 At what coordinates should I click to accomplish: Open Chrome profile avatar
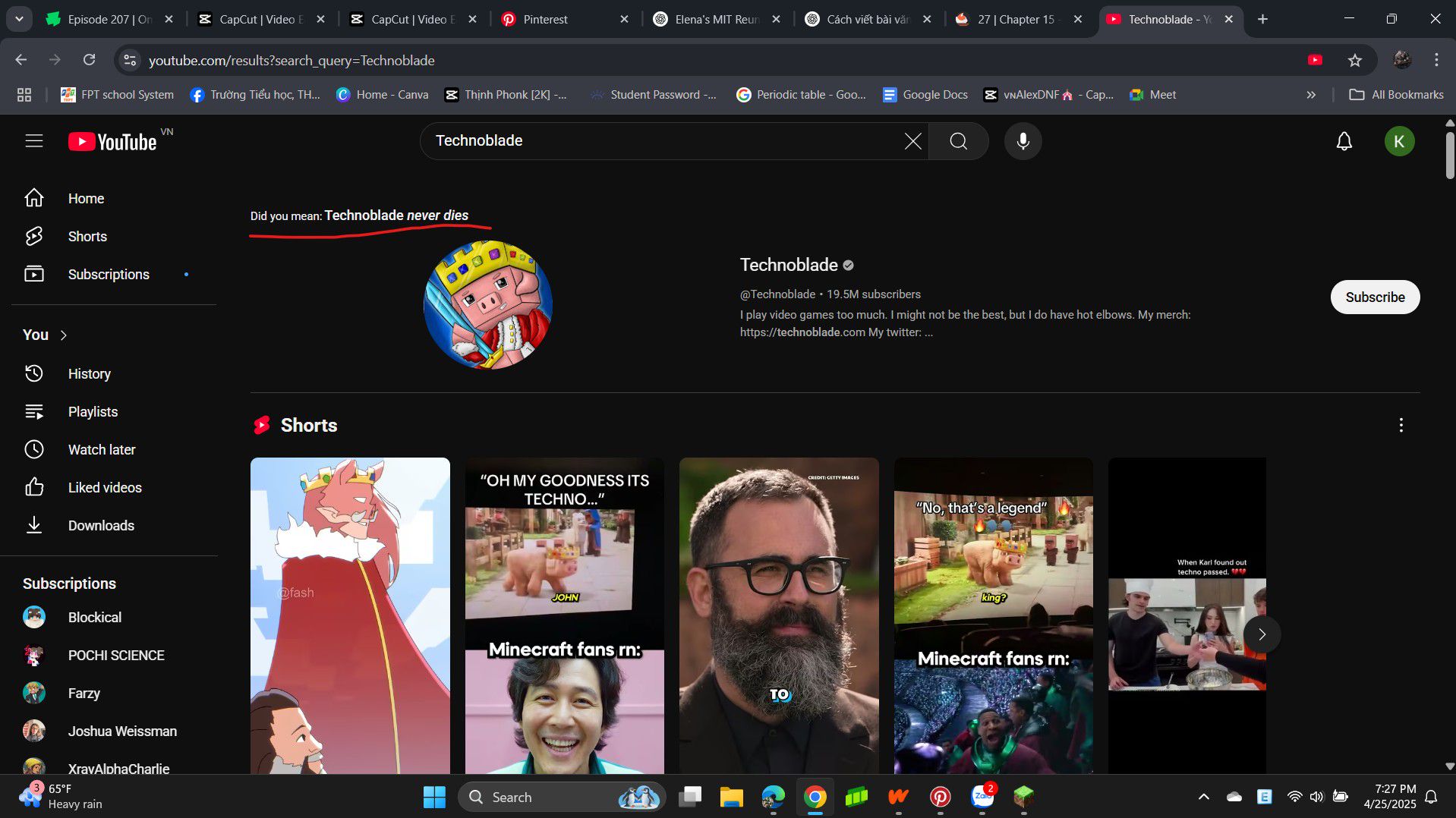pyautogui.click(x=1402, y=60)
